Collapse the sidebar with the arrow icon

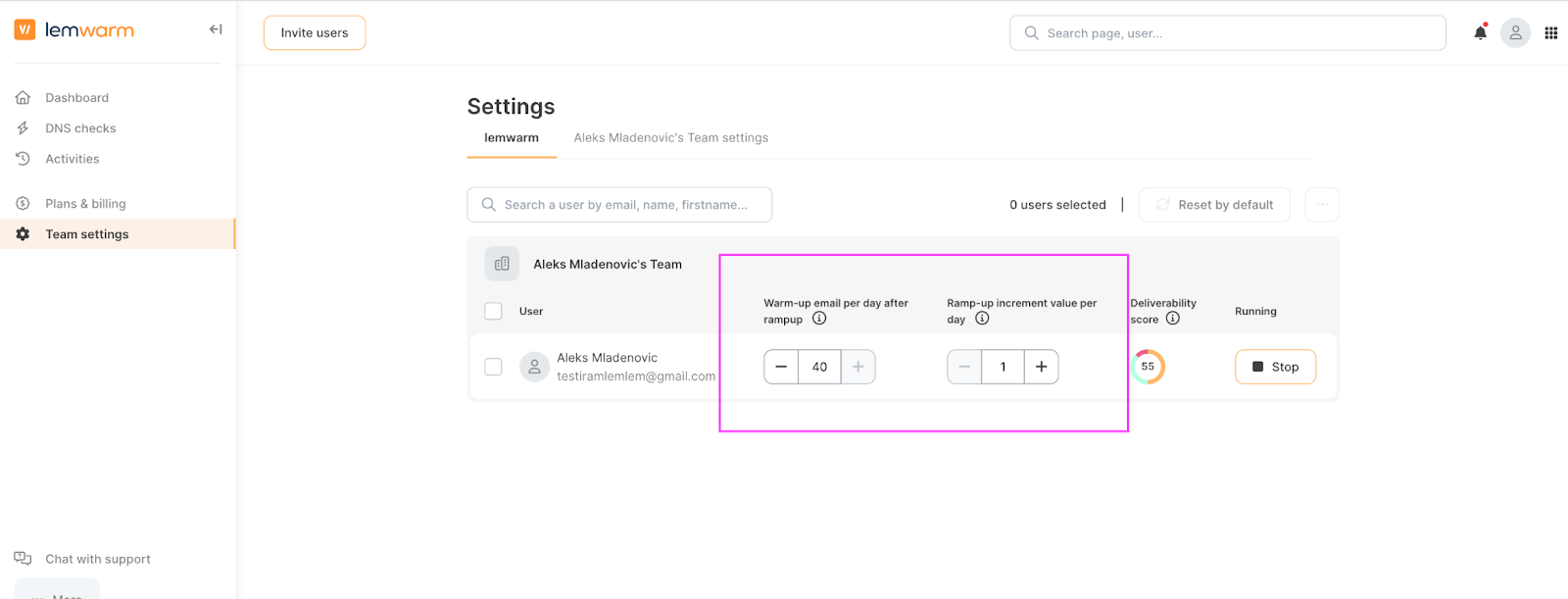tap(216, 29)
